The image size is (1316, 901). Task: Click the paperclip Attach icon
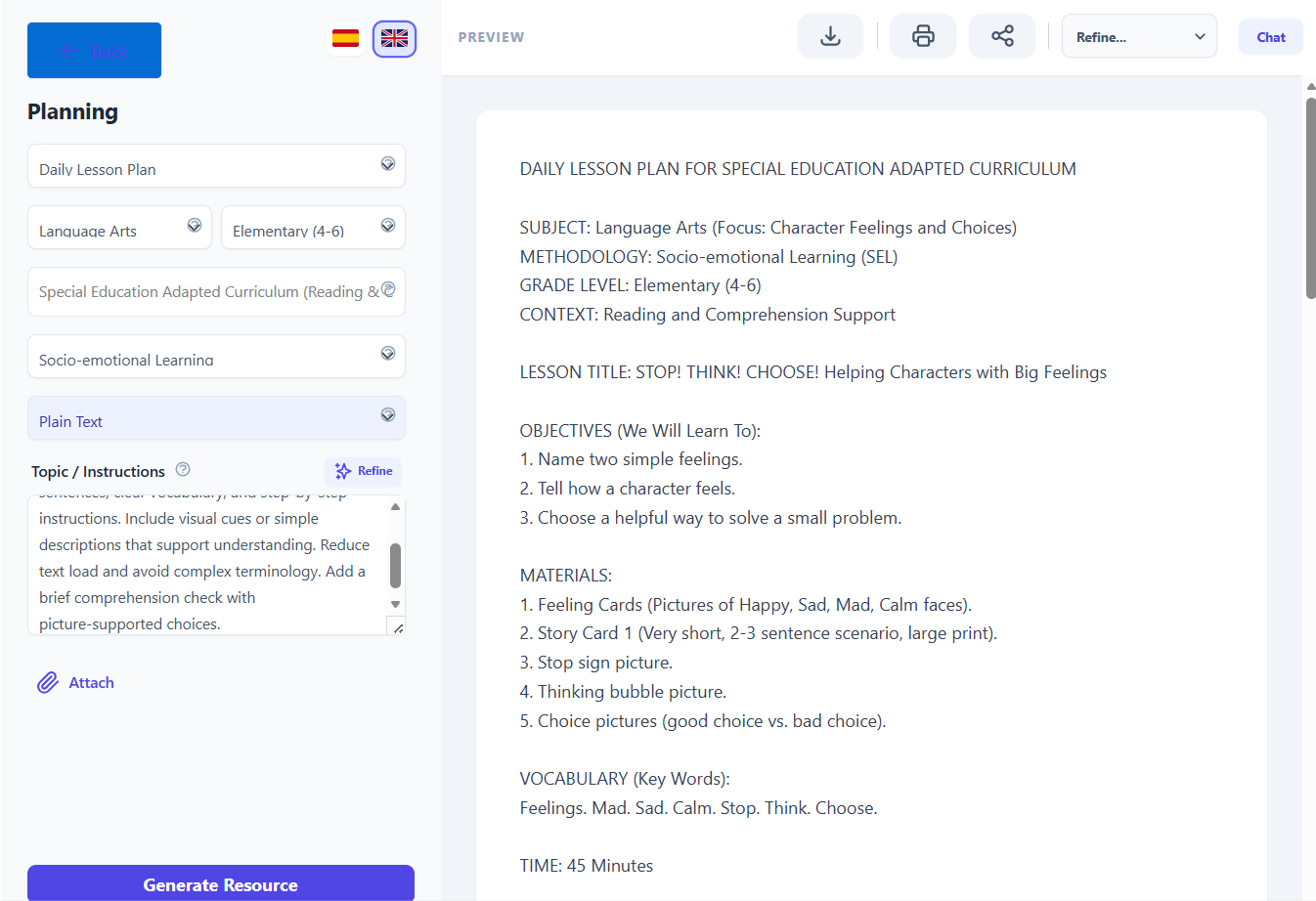click(x=48, y=683)
